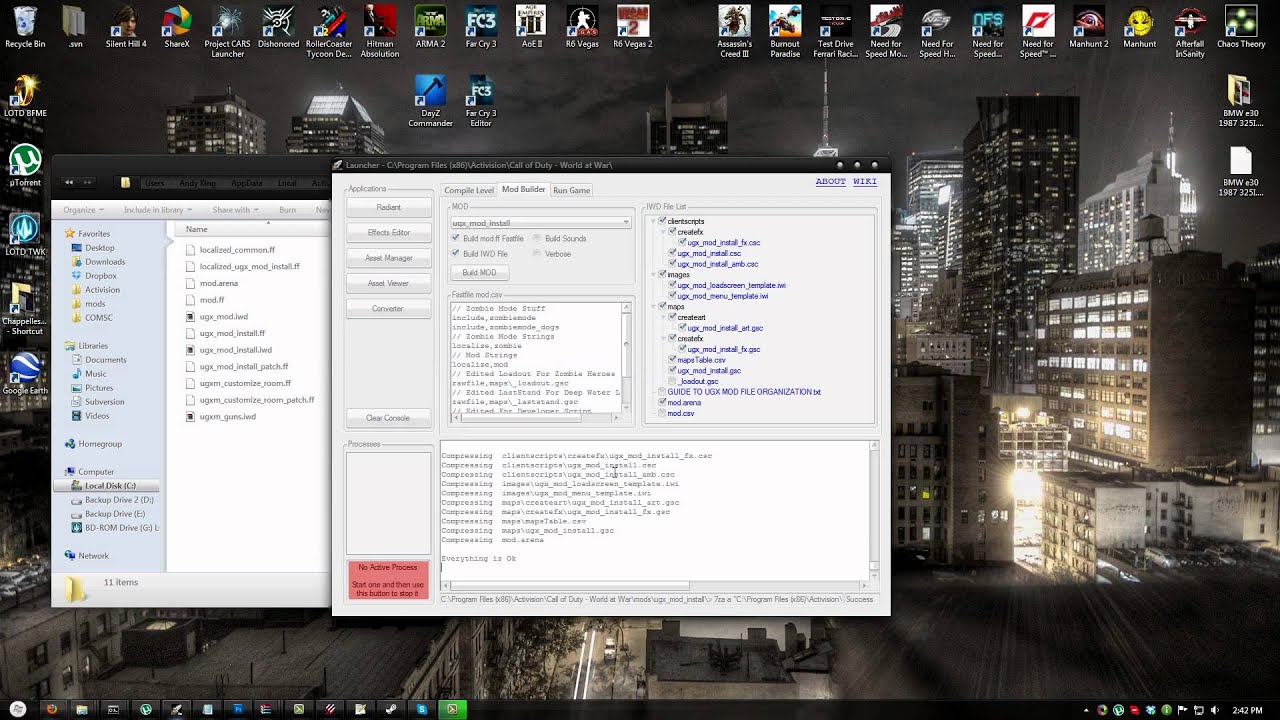Click the Windows Start orb

point(18,709)
